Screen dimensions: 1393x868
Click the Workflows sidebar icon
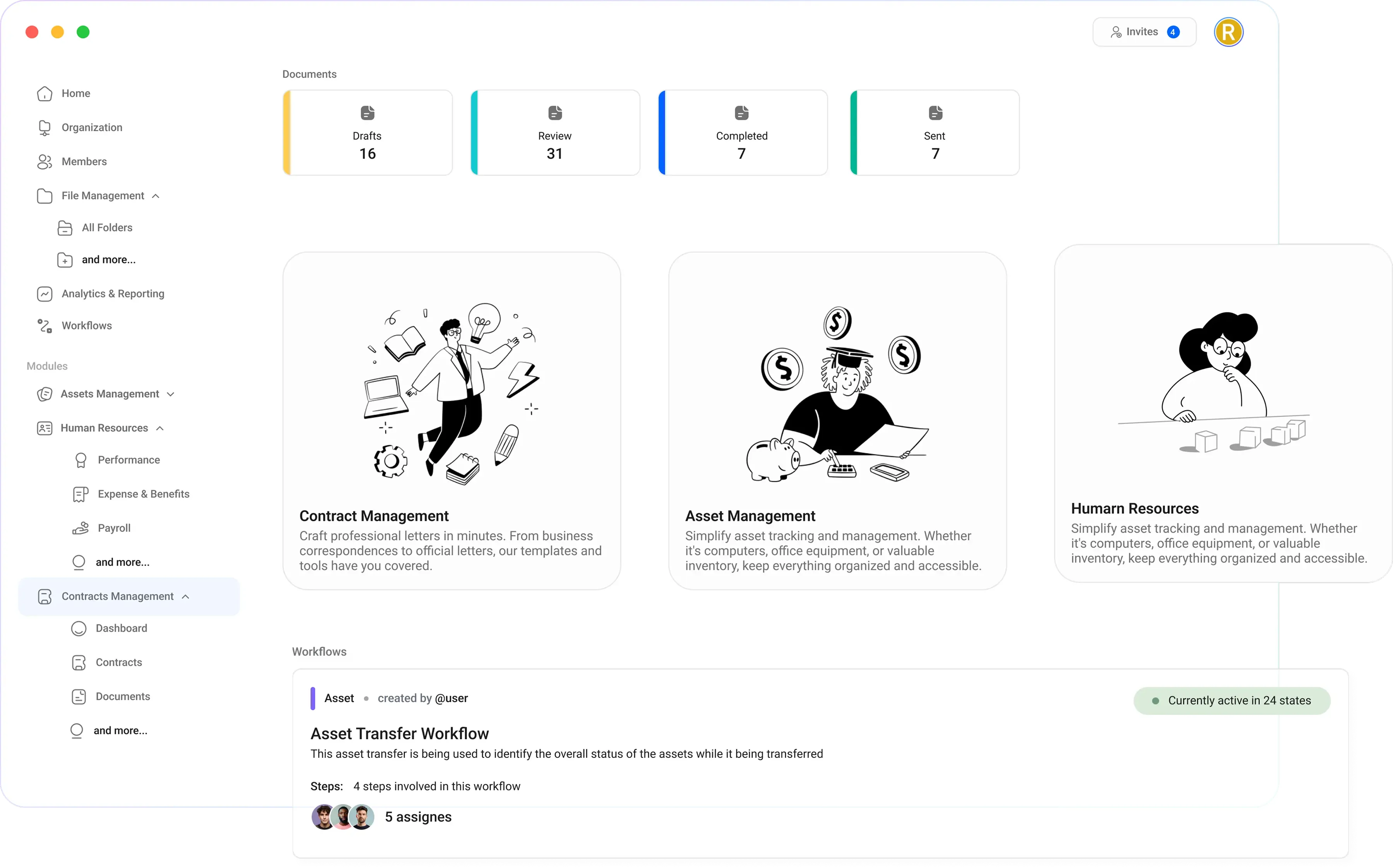tap(45, 326)
